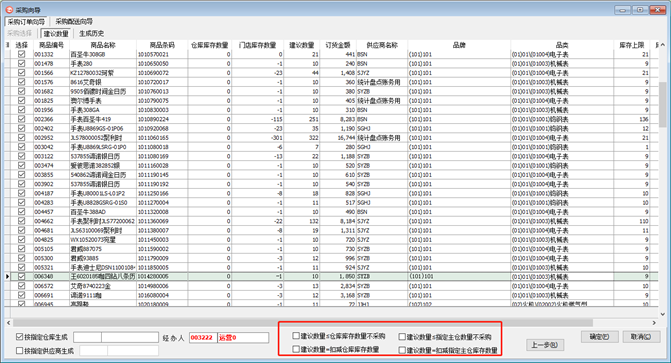
Task: Sort by the 品类 column header
Action: pyautogui.click(x=562, y=45)
